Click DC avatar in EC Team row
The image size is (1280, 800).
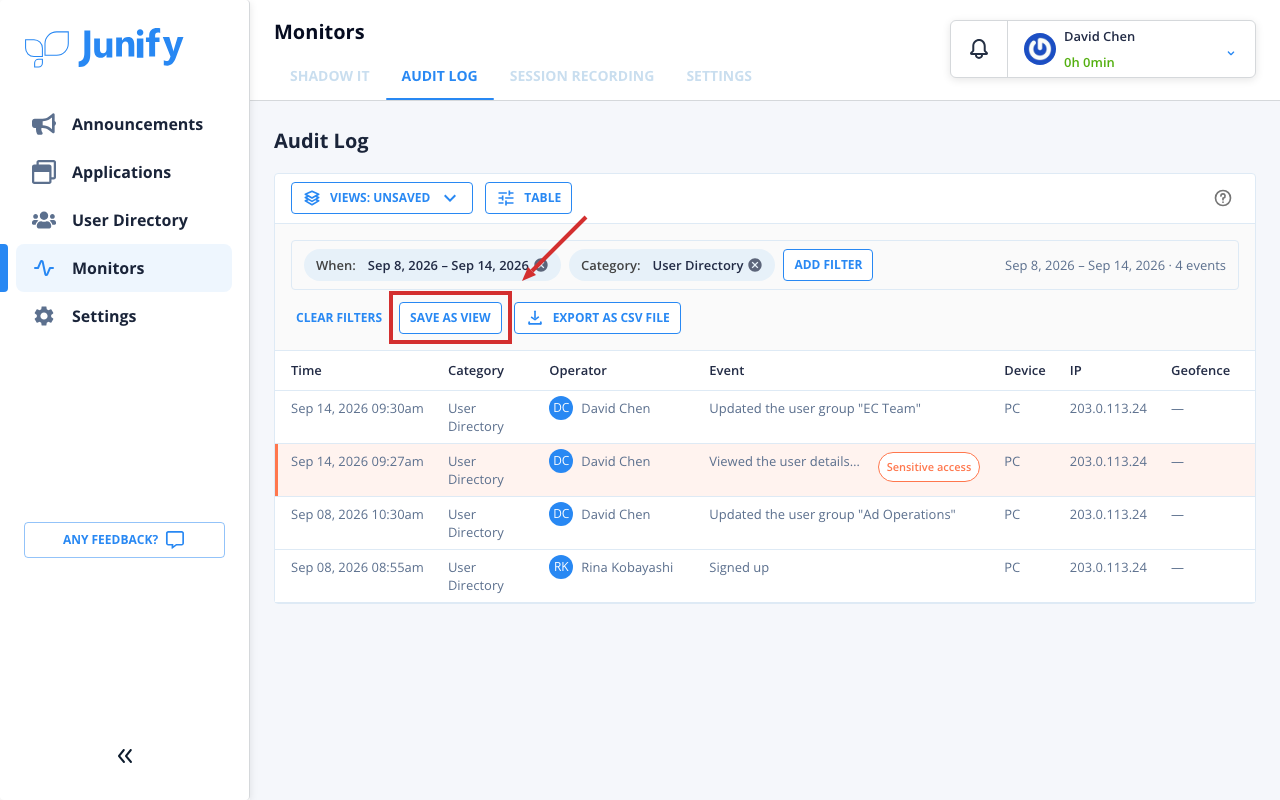(x=561, y=408)
